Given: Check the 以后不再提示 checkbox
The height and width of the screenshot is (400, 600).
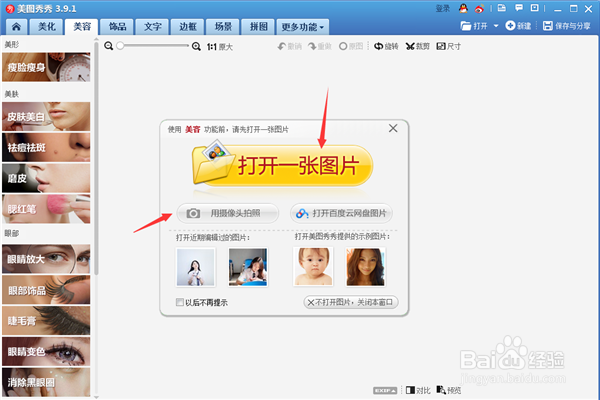Looking at the screenshot, I should pos(179,302).
